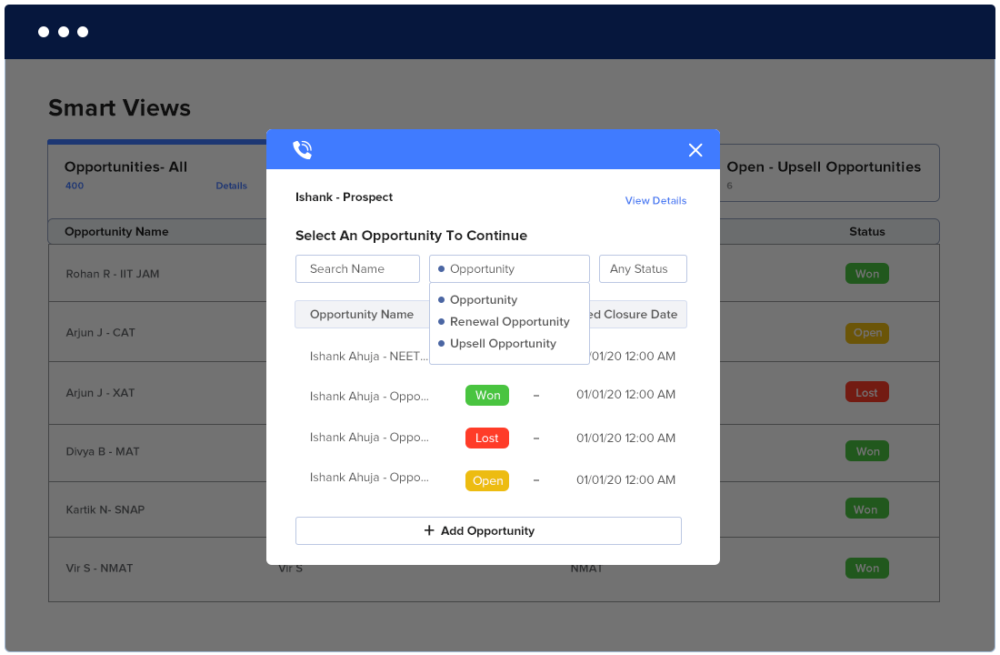Click inside the Search Name input field
The width and height of the screenshot is (1000, 655).
[x=357, y=268]
